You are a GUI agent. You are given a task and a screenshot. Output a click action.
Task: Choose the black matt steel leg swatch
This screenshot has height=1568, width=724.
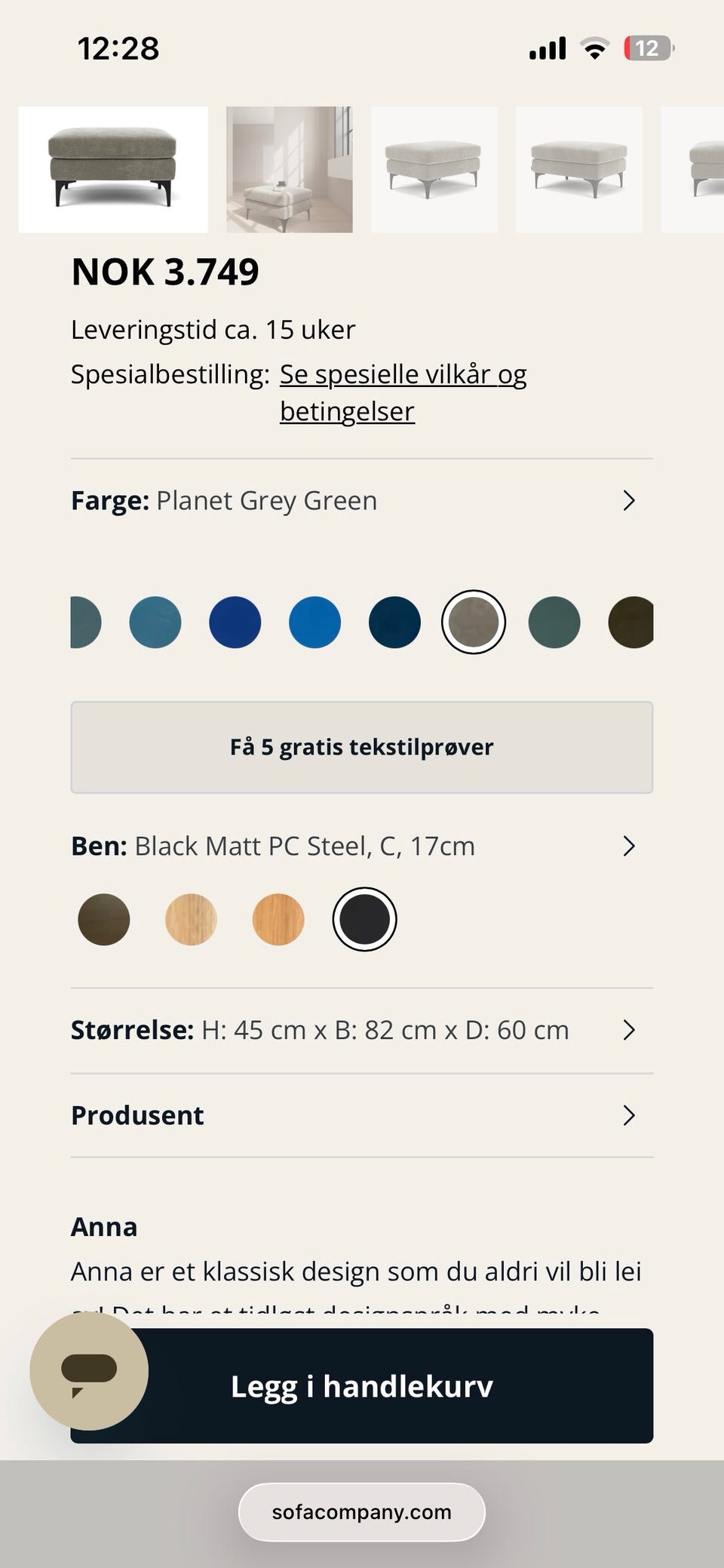pyautogui.click(x=364, y=919)
